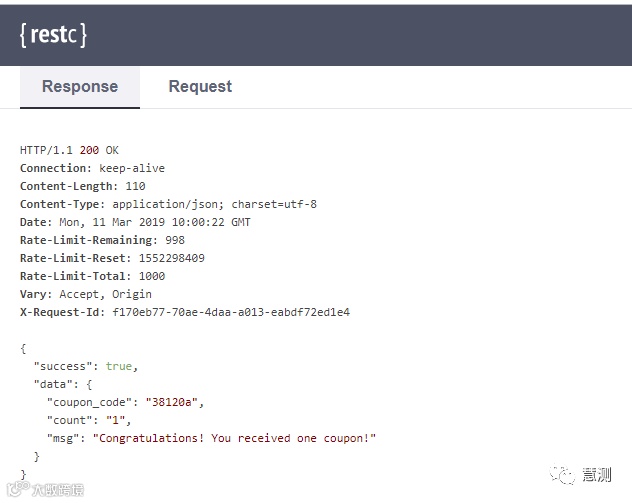This screenshot has width=632, height=503.
Task: Click the restc logo in header
Action: pos(53,35)
